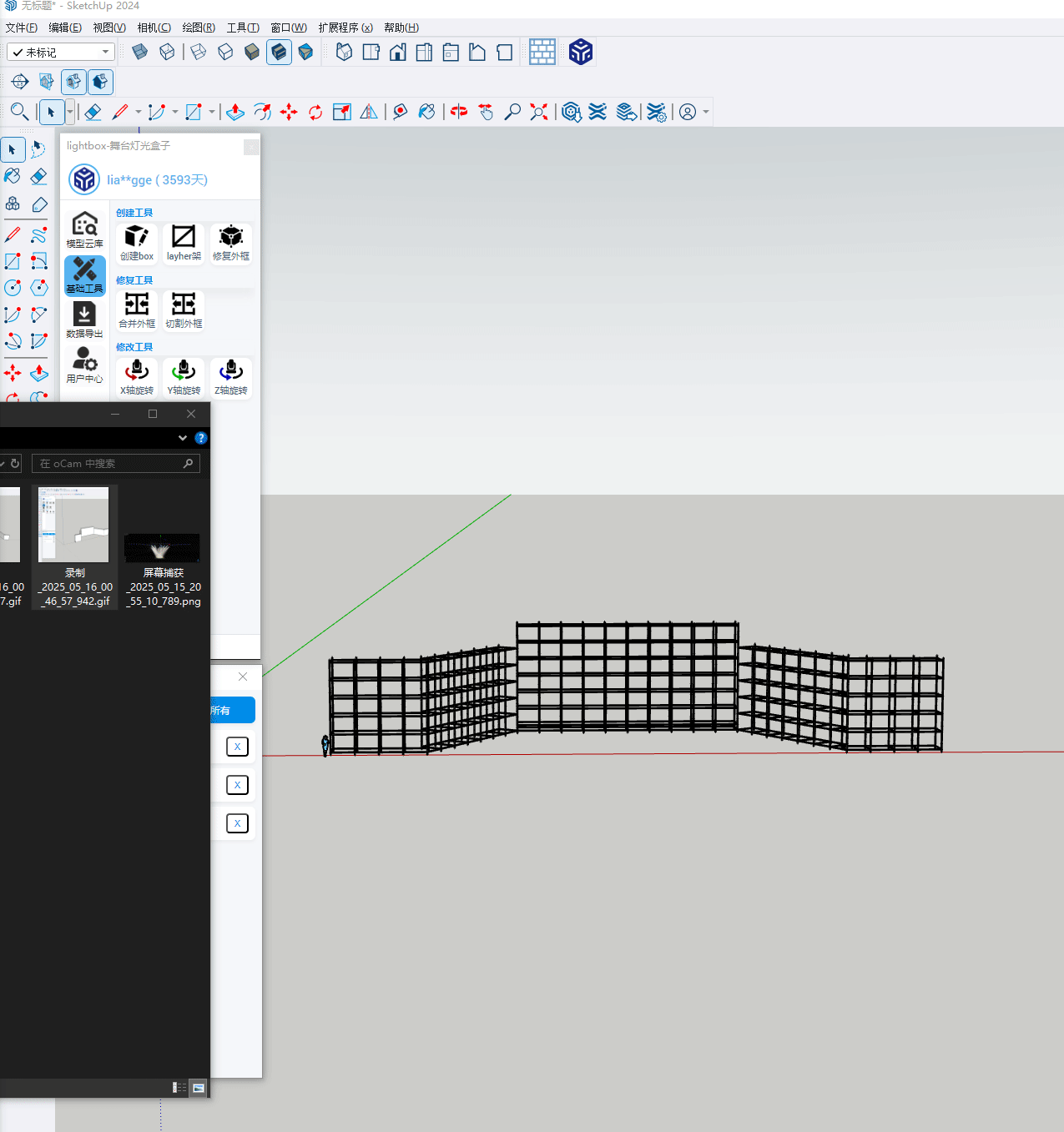Screen dimensions: 1064x1132
Task: Click the Zoom Extents icon
Action: tap(539, 112)
